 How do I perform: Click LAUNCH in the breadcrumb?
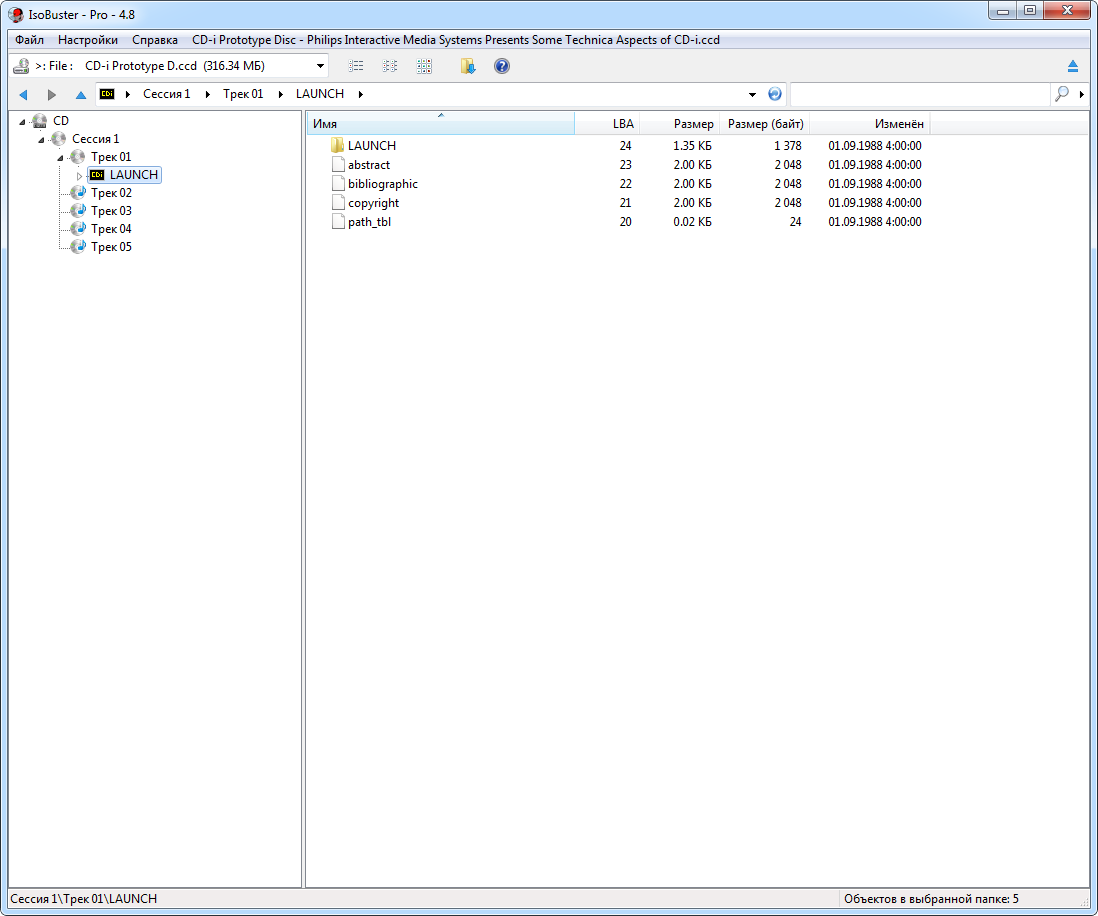[320, 94]
